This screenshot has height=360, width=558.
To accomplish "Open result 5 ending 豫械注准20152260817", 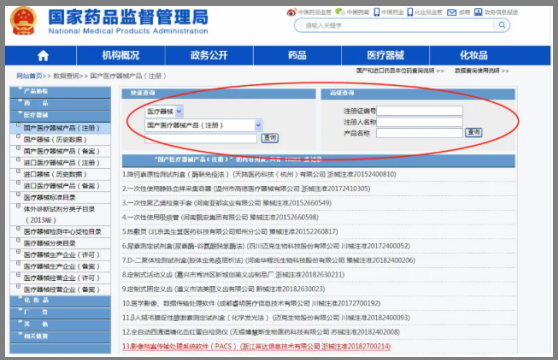I will click(230, 232).
